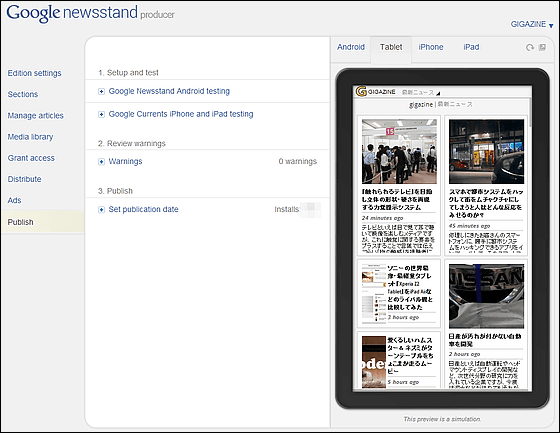Open the GIGAZINE account dropdown
The height and width of the screenshot is (433, 560).
click(x=532, y=24)
